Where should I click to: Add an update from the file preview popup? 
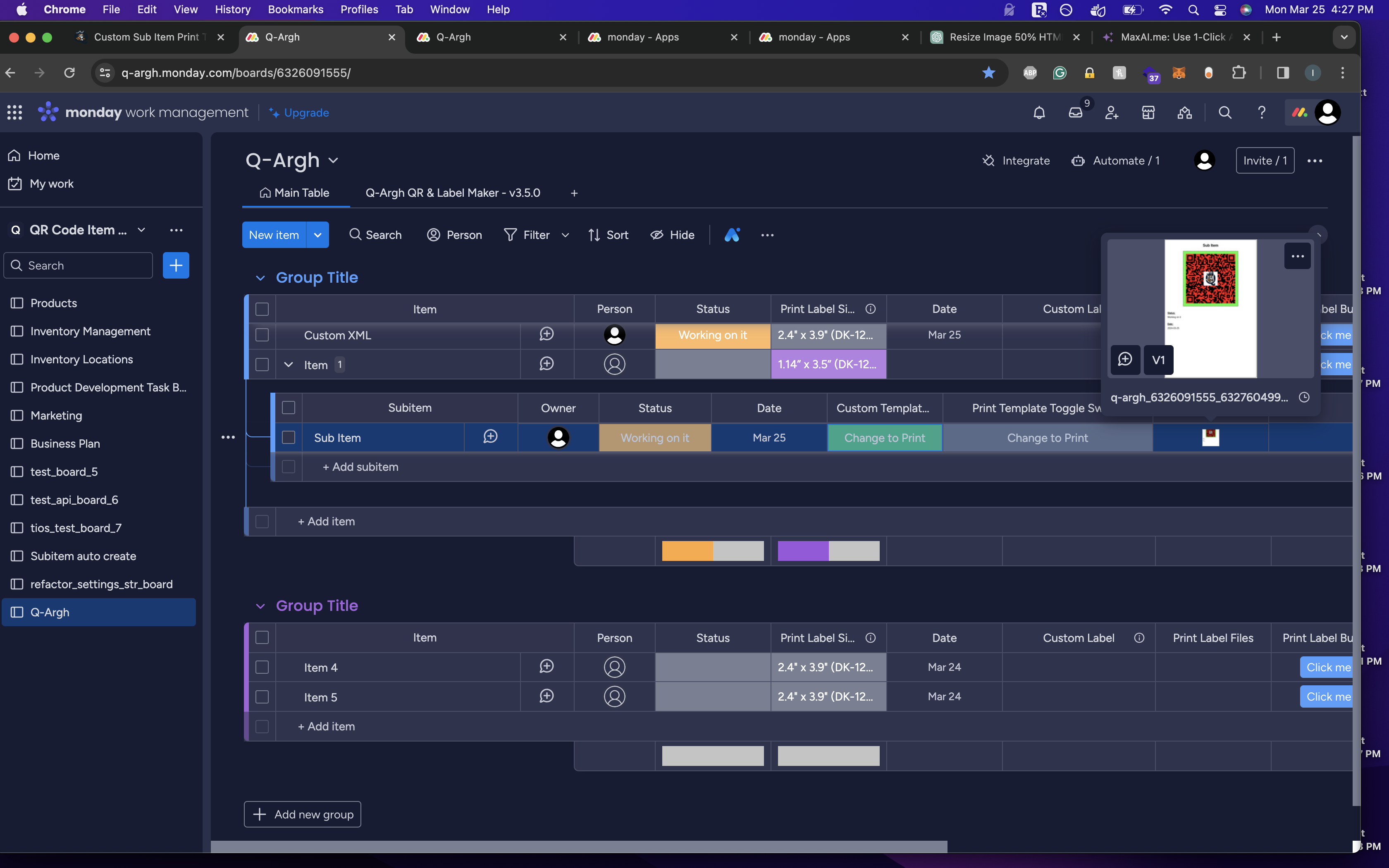pyautogui.click(x=1125, y=360)
